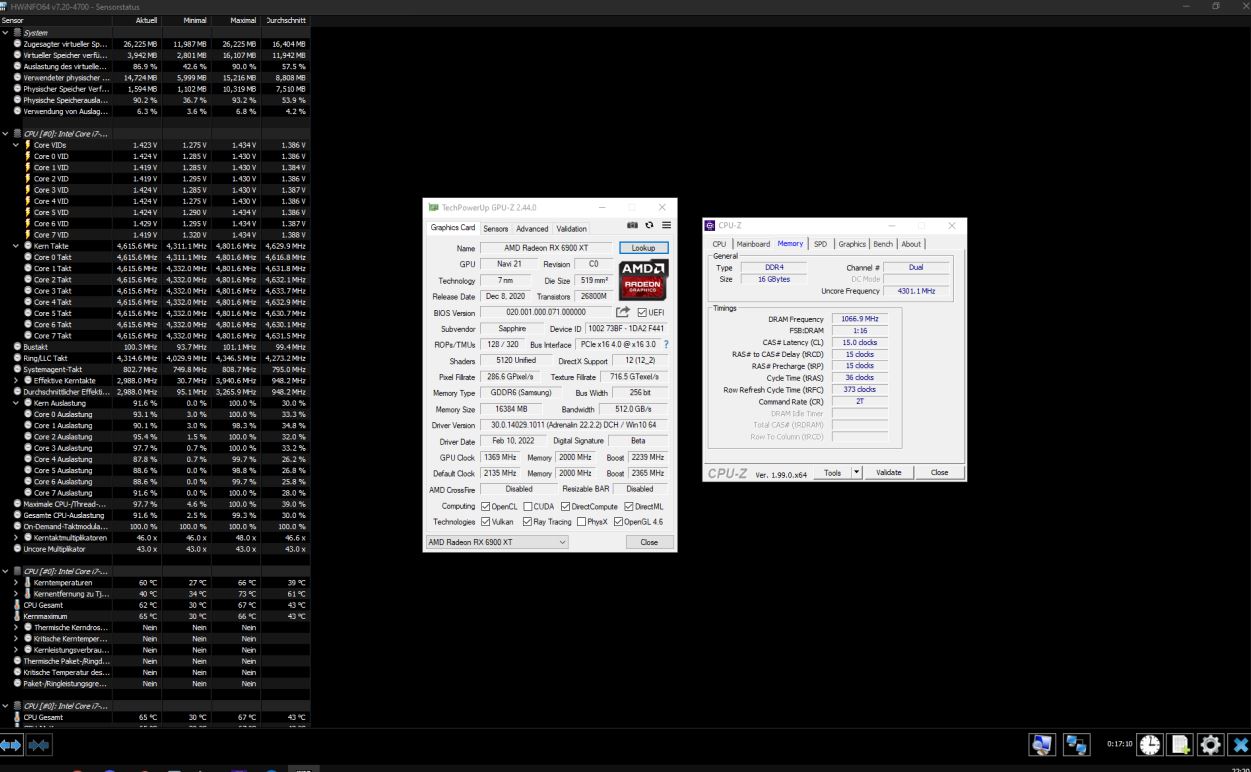1251x772 pixels.
Task: Open Bench tab in CPU-Z
Action: pos(883,244)
